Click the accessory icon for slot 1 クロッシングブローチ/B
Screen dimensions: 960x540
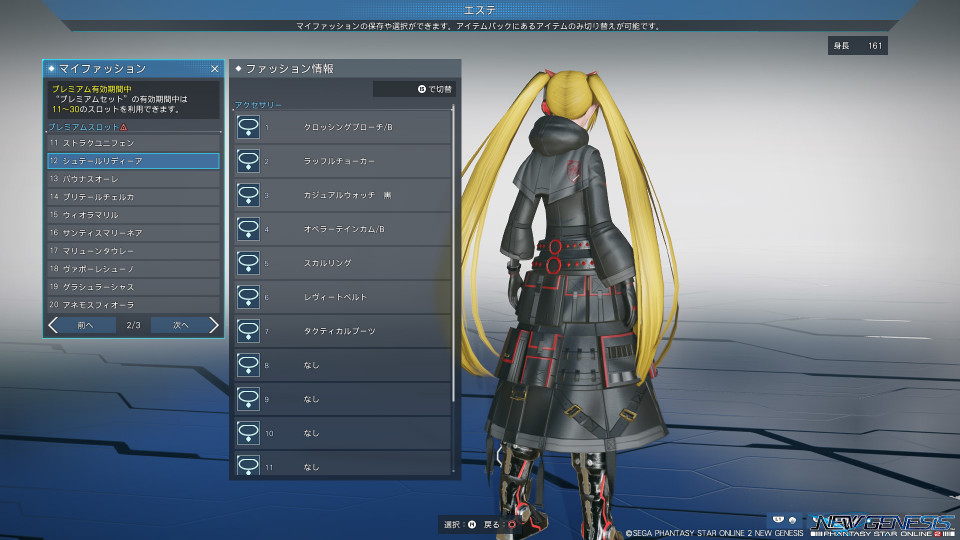(x=248, y=127)
